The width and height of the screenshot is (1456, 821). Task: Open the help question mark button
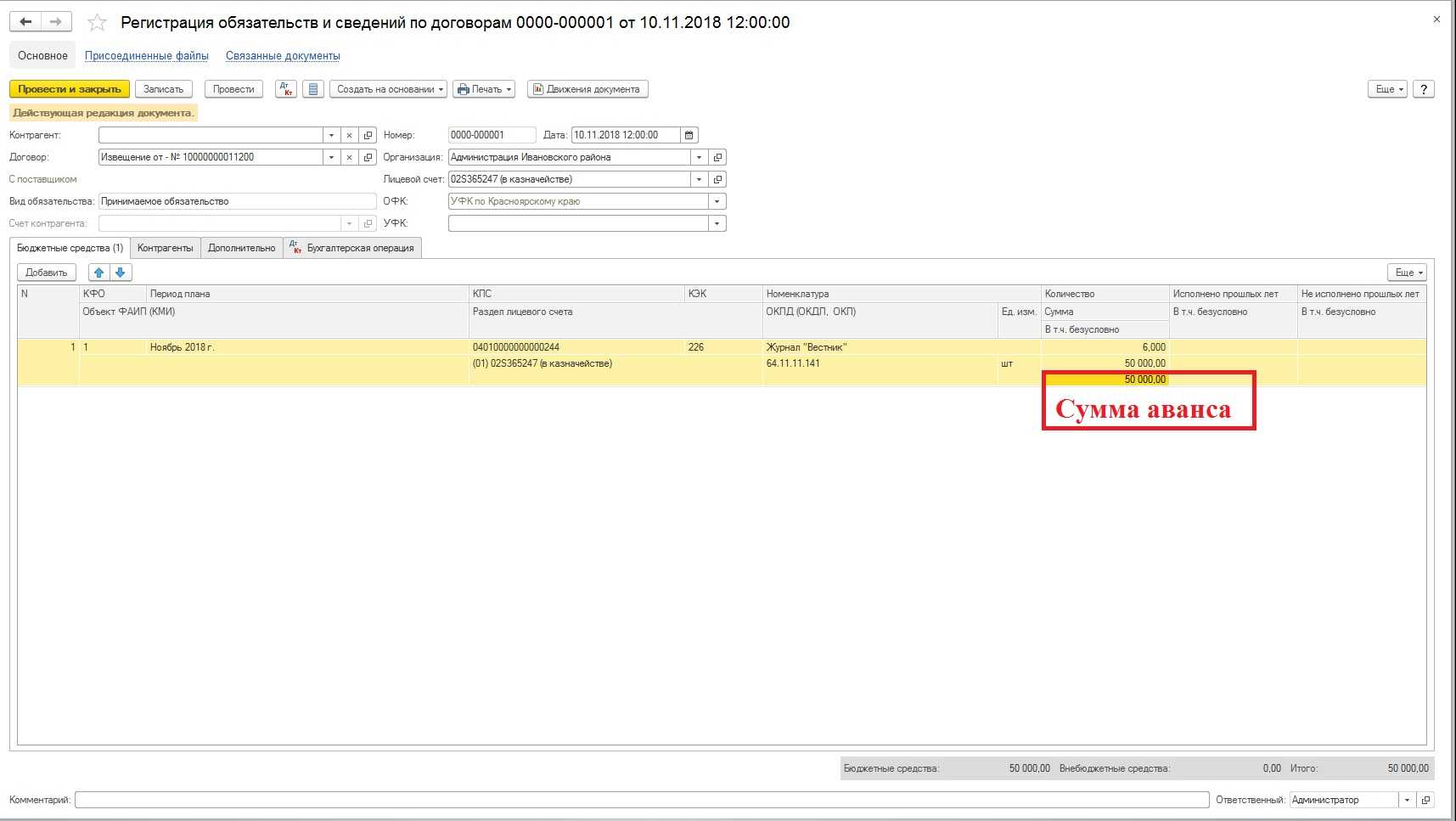pyautogui.click(x=1424, y=89)
